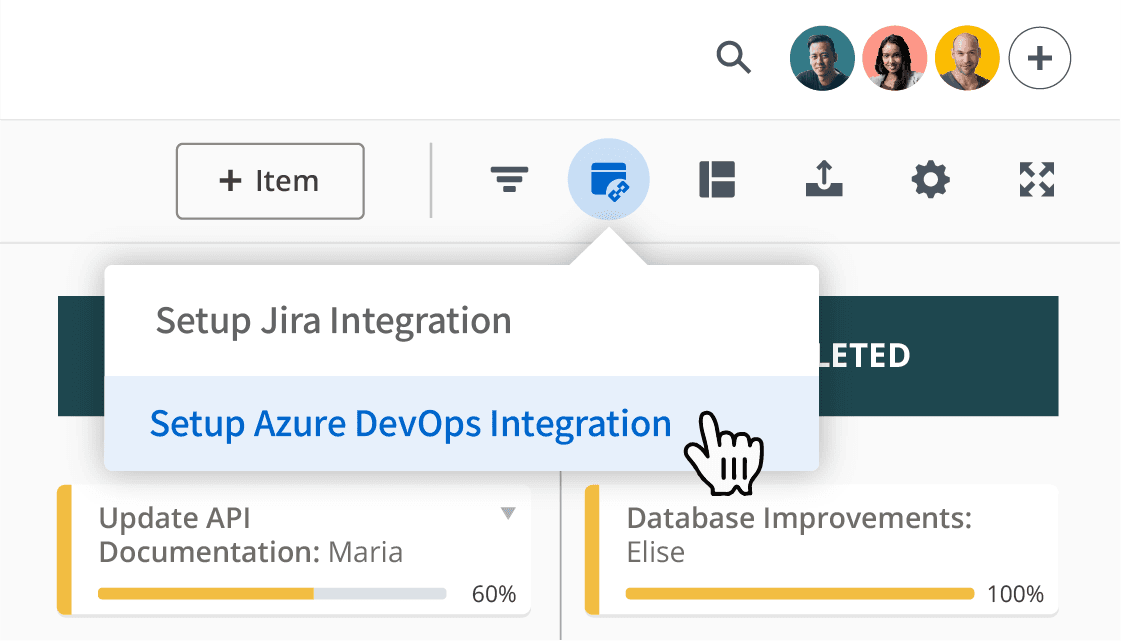This screenshot has height=641, width=1121.
Task: Open the layout panel icon
Action: pos(717,181)
